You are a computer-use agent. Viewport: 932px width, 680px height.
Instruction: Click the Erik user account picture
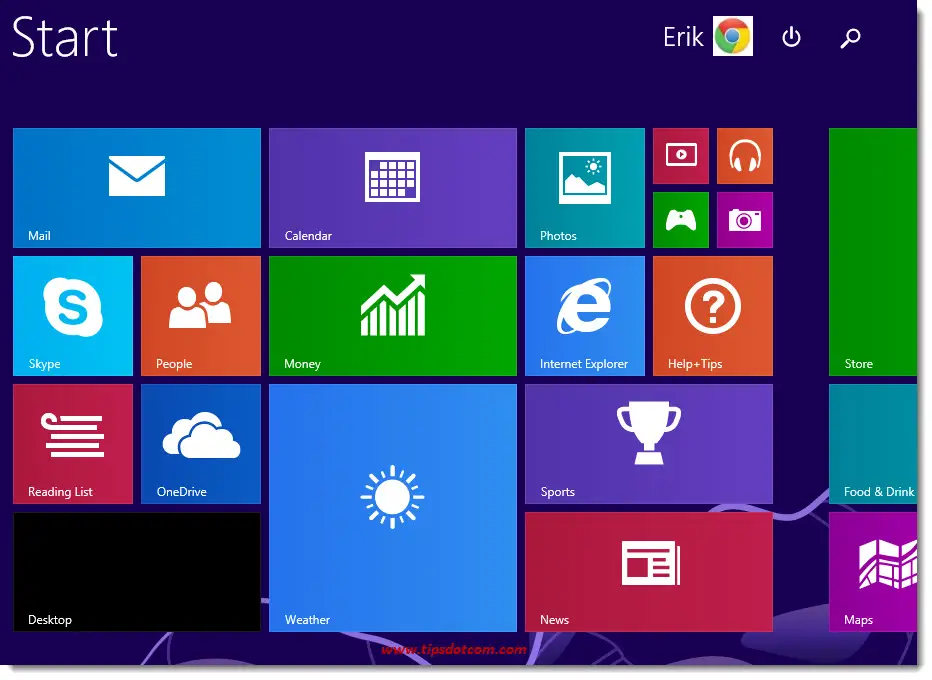(733, 36)
